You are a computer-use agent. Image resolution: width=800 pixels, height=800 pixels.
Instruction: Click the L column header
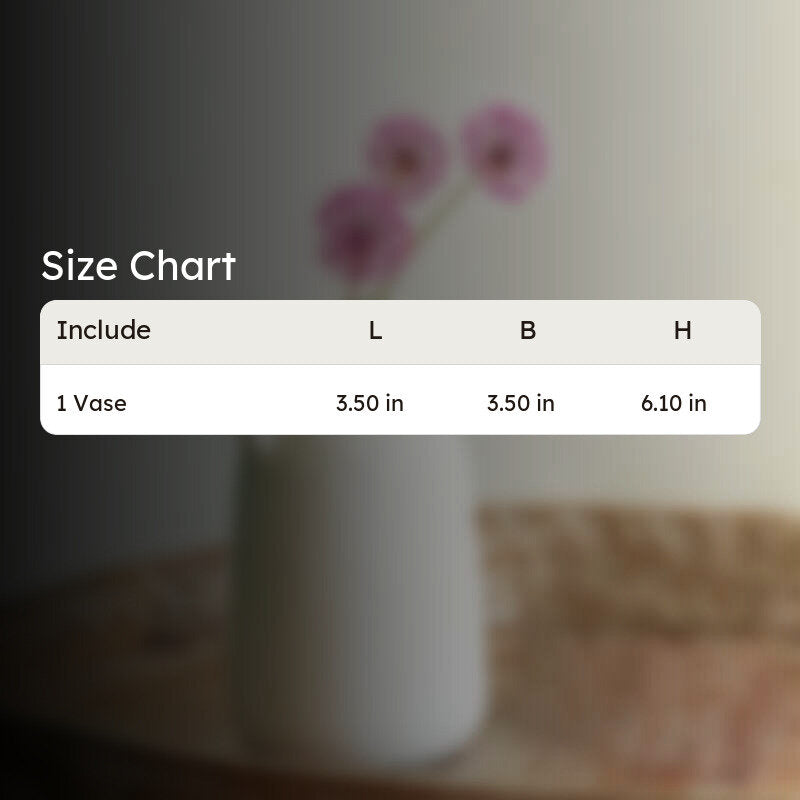click(376, 331)
